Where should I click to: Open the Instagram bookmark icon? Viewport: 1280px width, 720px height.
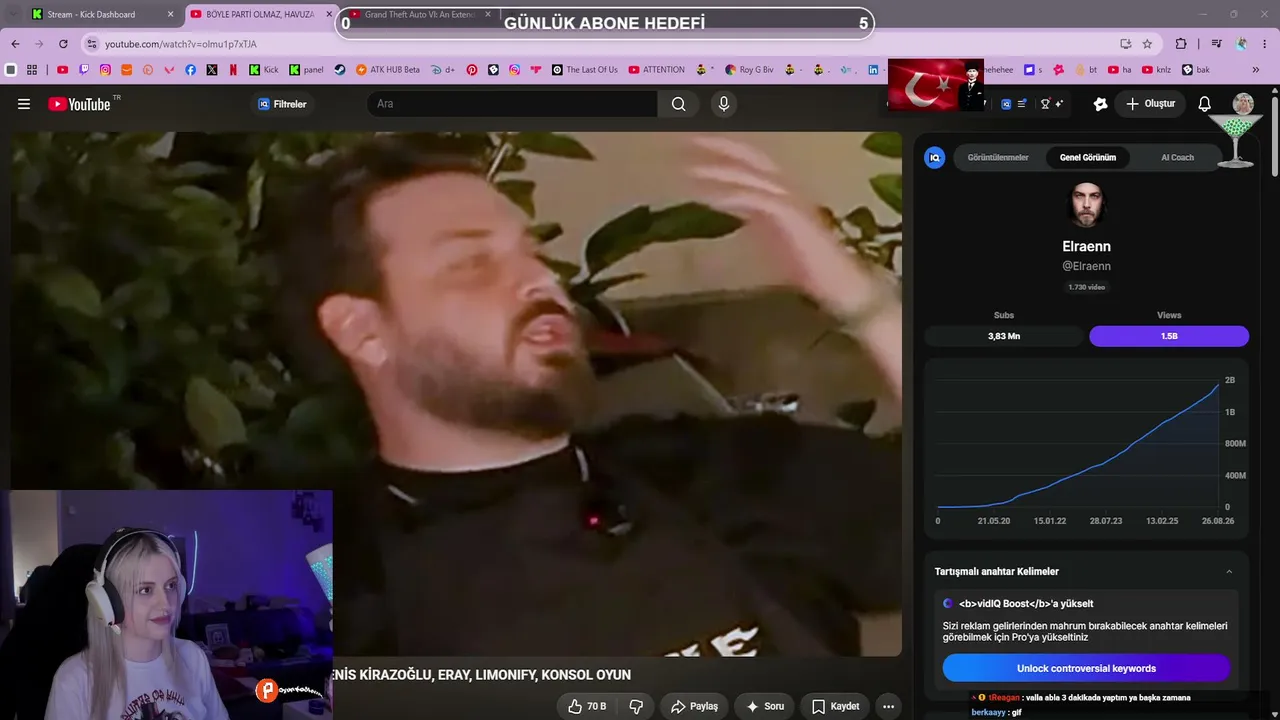point(105,70)
